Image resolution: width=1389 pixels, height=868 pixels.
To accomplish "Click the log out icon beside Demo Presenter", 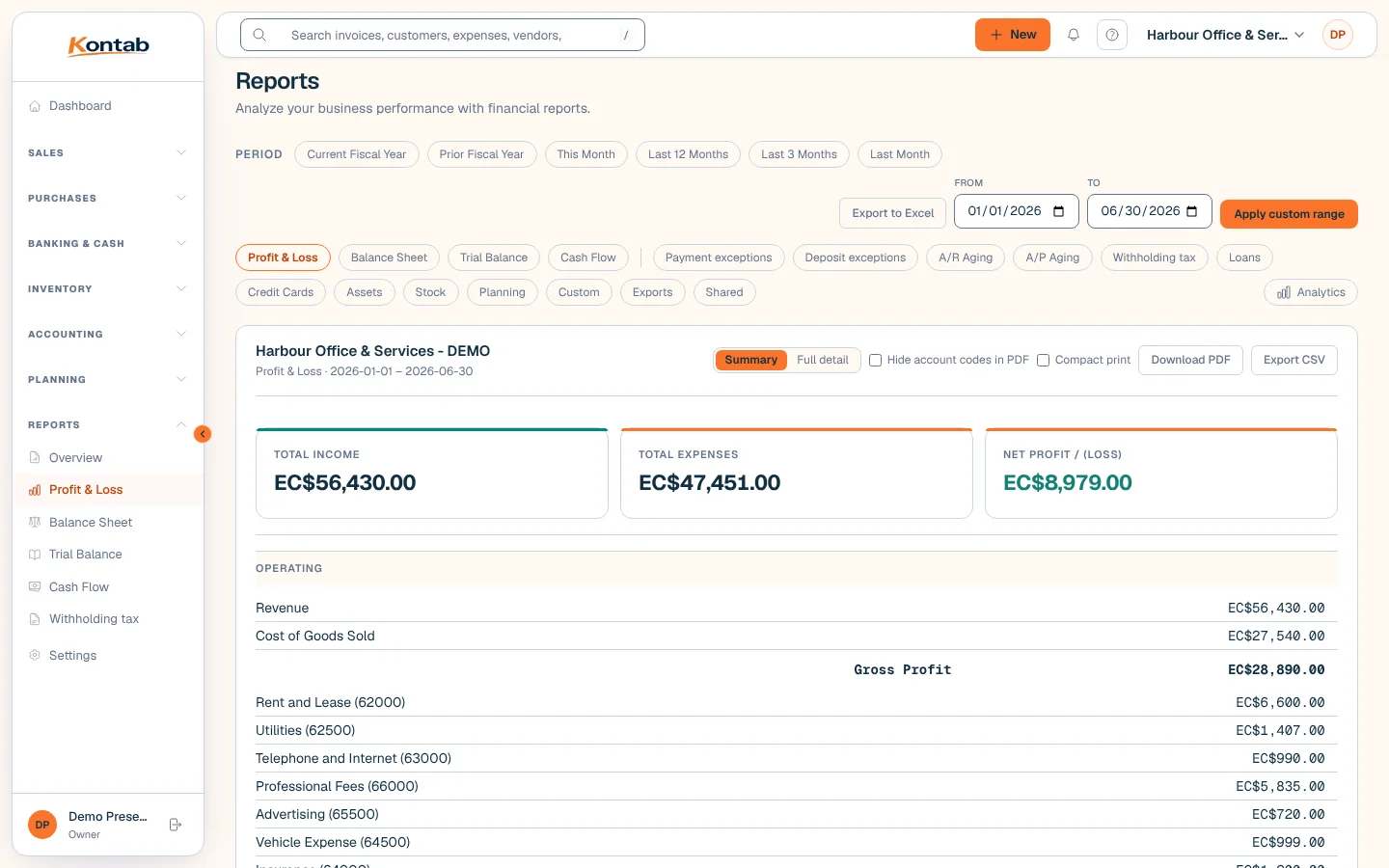I will pos(176,825).
